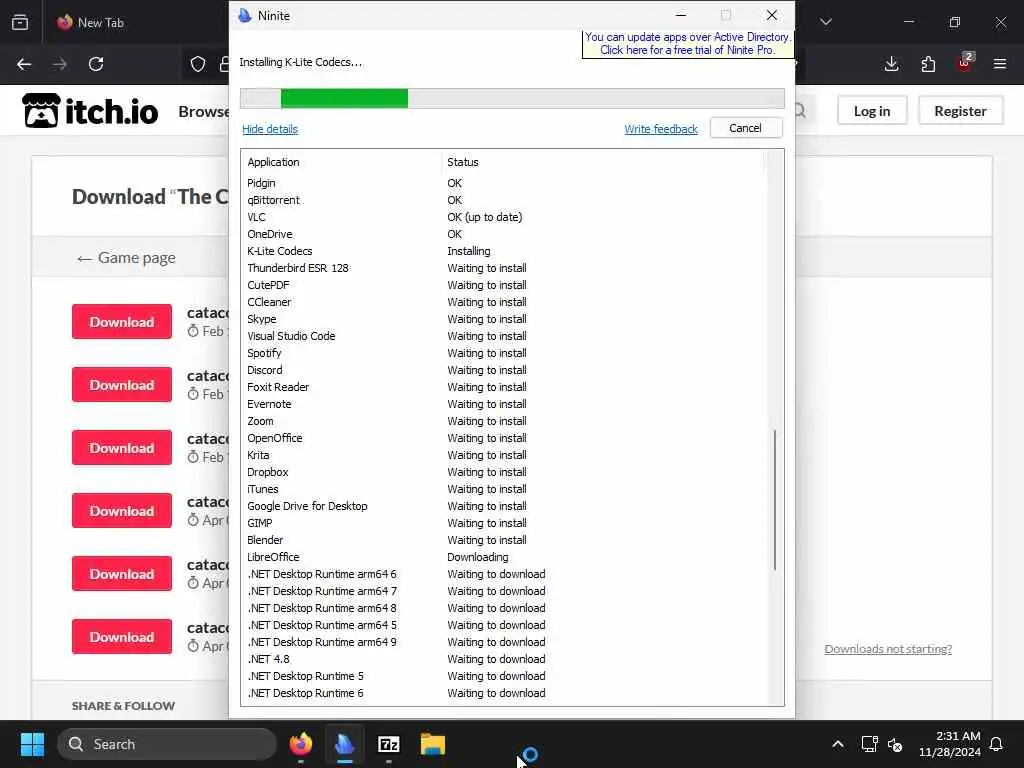The width and height of the screenshot is (1024, 768).
Task: Open the notifications bell in system tray
Action: click(997, 744)
